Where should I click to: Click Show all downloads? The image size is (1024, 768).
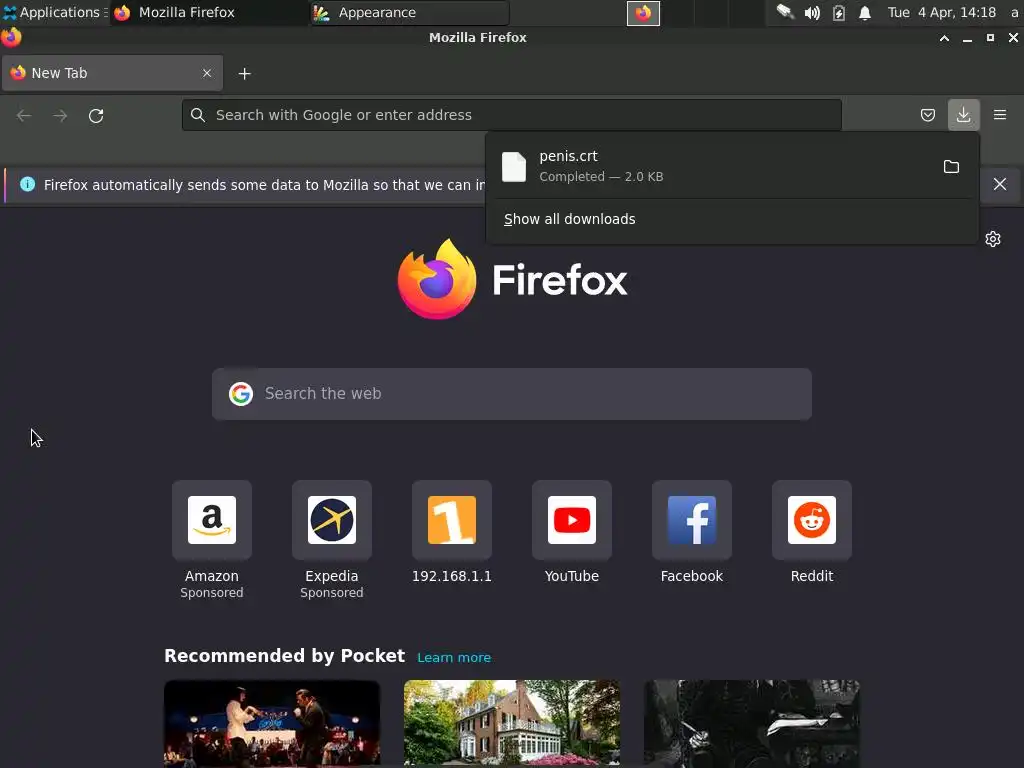(569, 219)
